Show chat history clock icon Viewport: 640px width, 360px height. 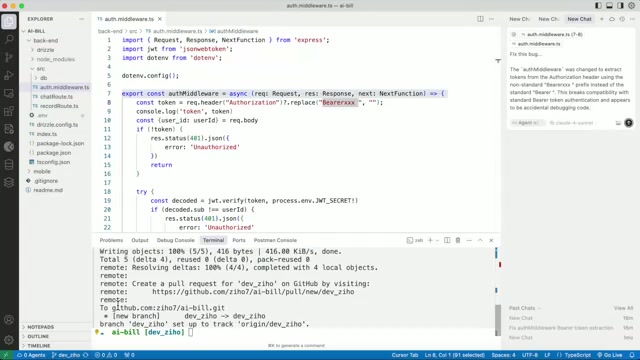coord(622,19)
